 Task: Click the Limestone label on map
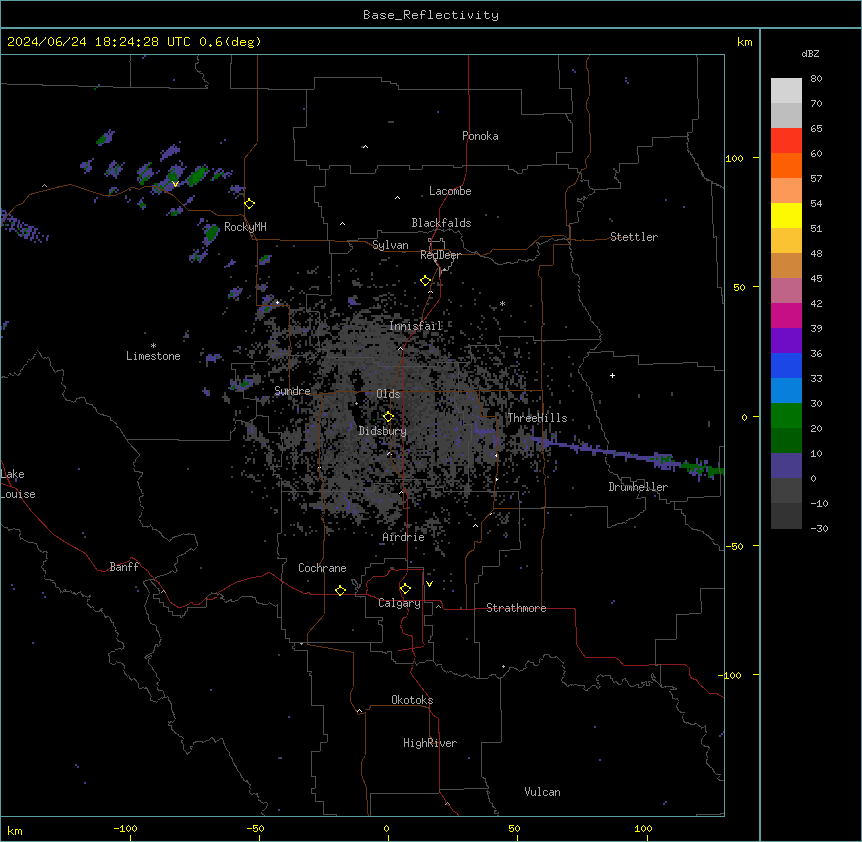[153, 356]
